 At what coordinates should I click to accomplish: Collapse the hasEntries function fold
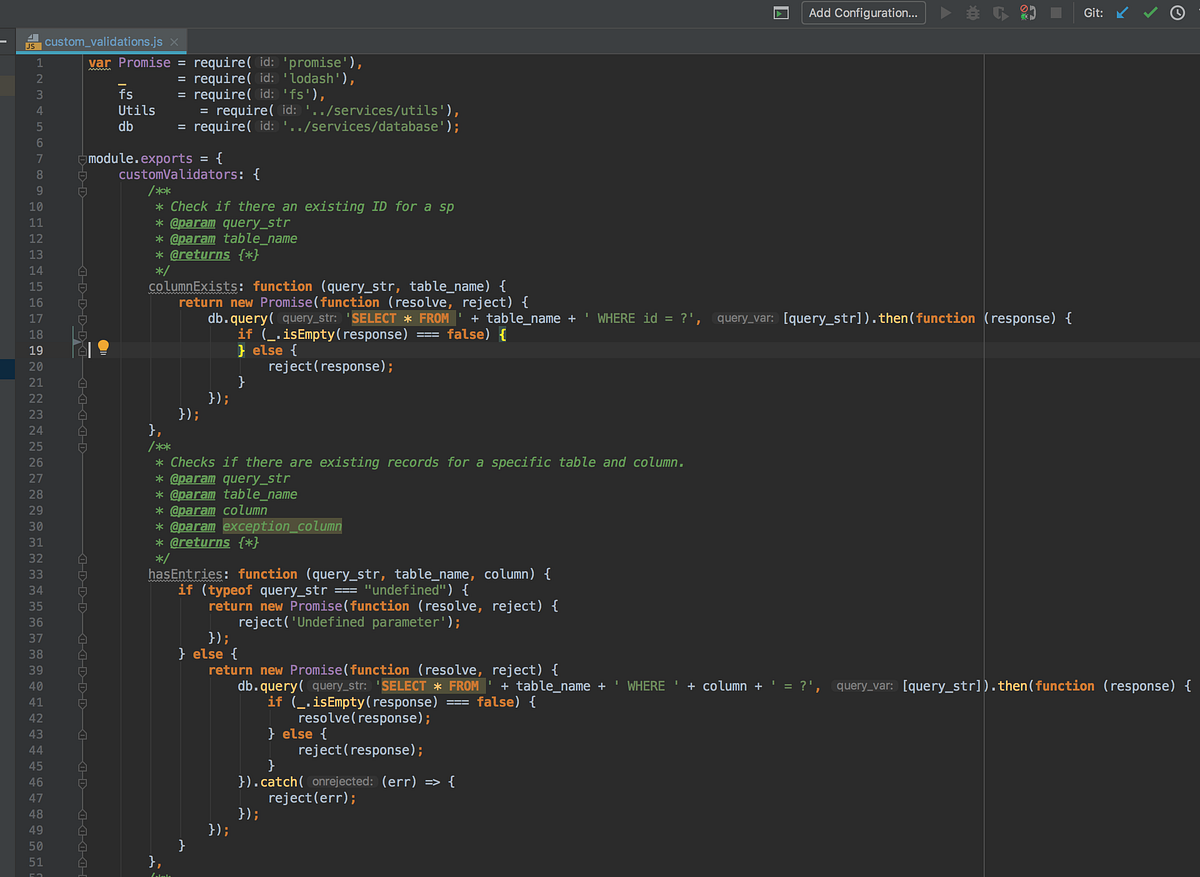(82, 574)
